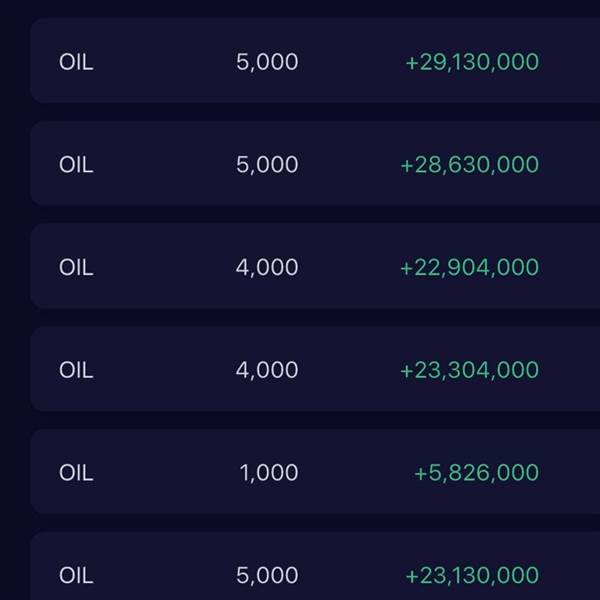Screen dimensions: 600x600
Task: Select OIL label in the +29,130,000 row
Action: [x=76, y=62]
